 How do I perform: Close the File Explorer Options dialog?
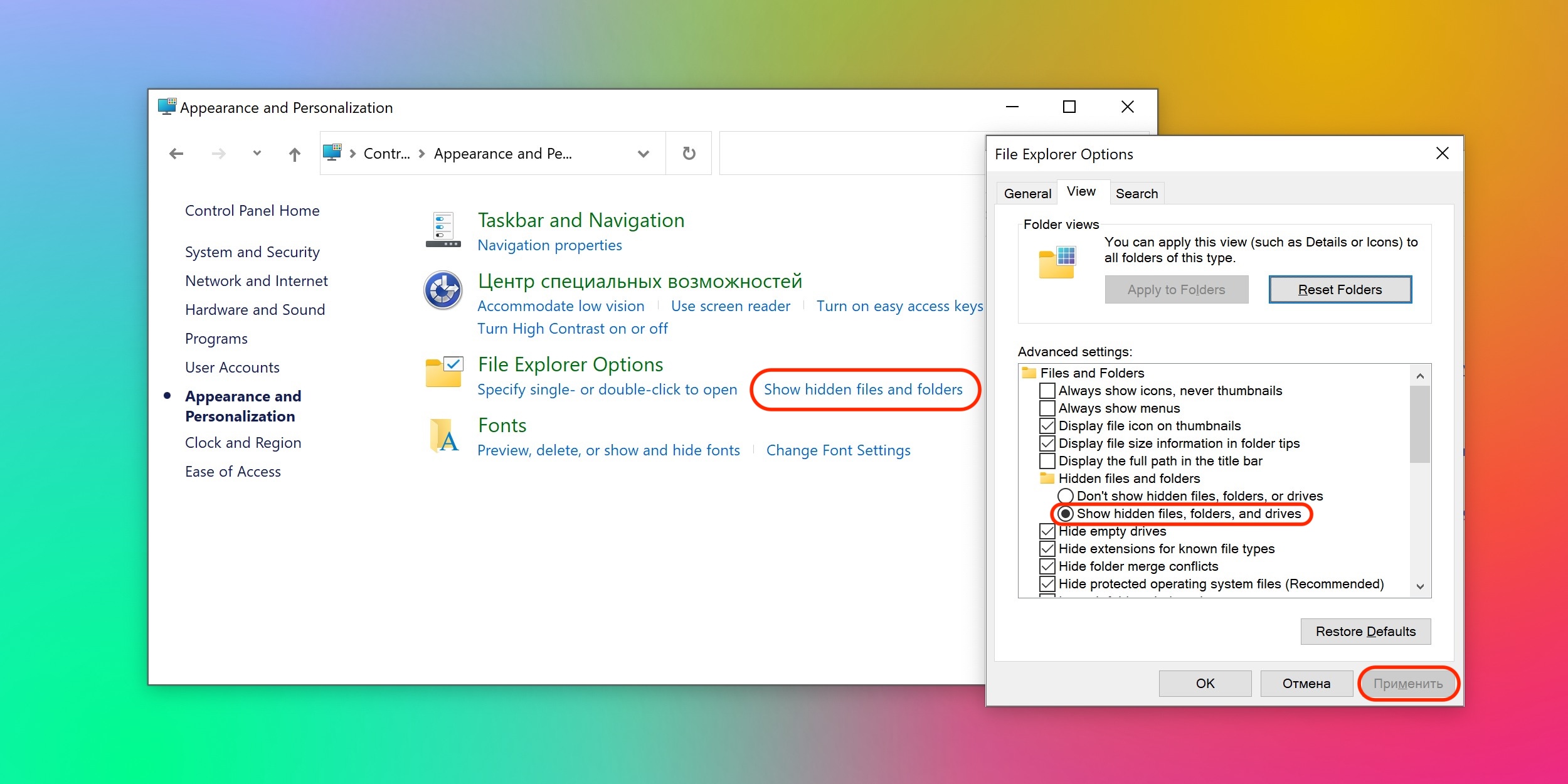point(1443,154)
